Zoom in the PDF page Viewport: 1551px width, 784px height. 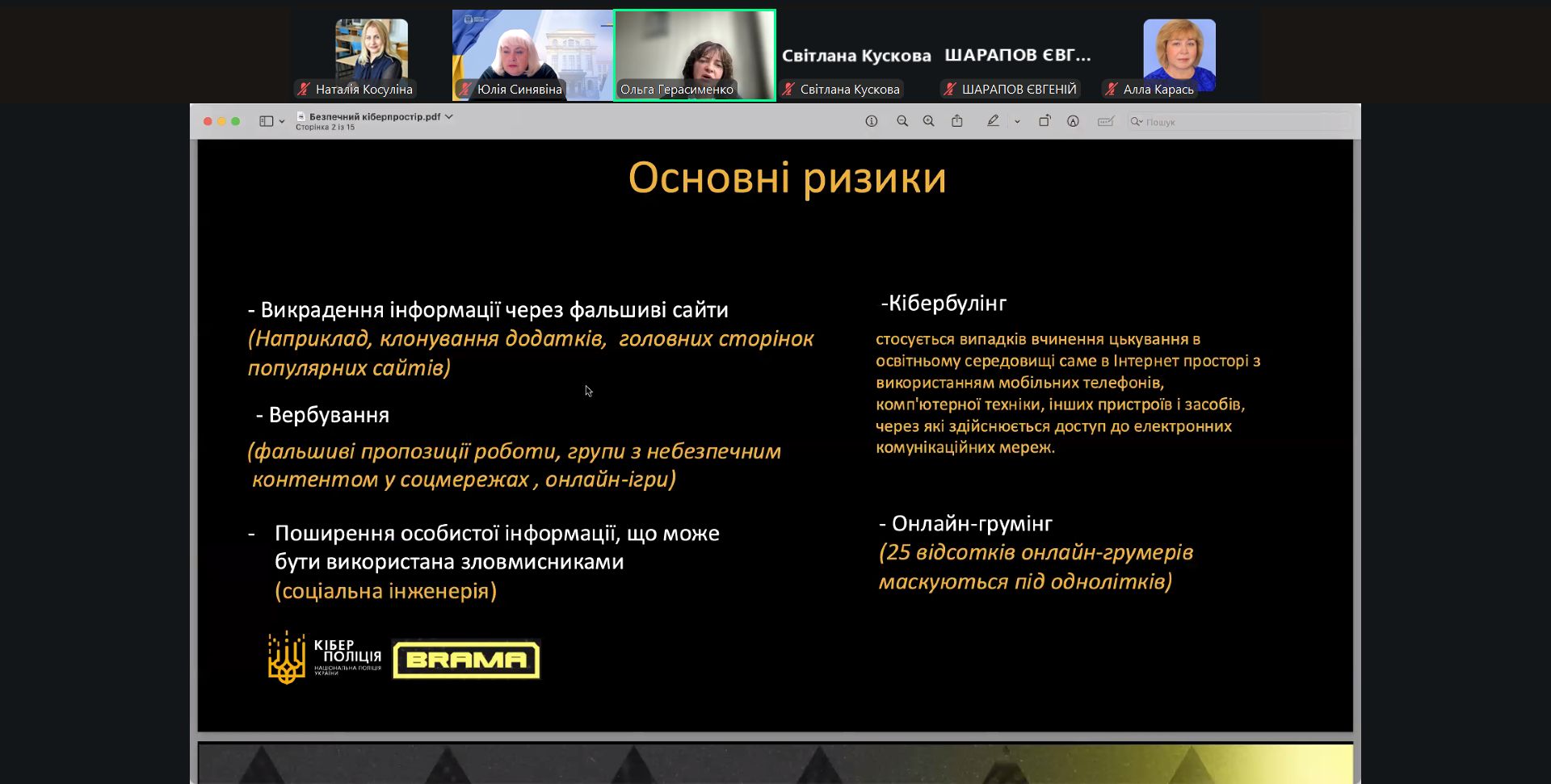(x=928, y=121)
